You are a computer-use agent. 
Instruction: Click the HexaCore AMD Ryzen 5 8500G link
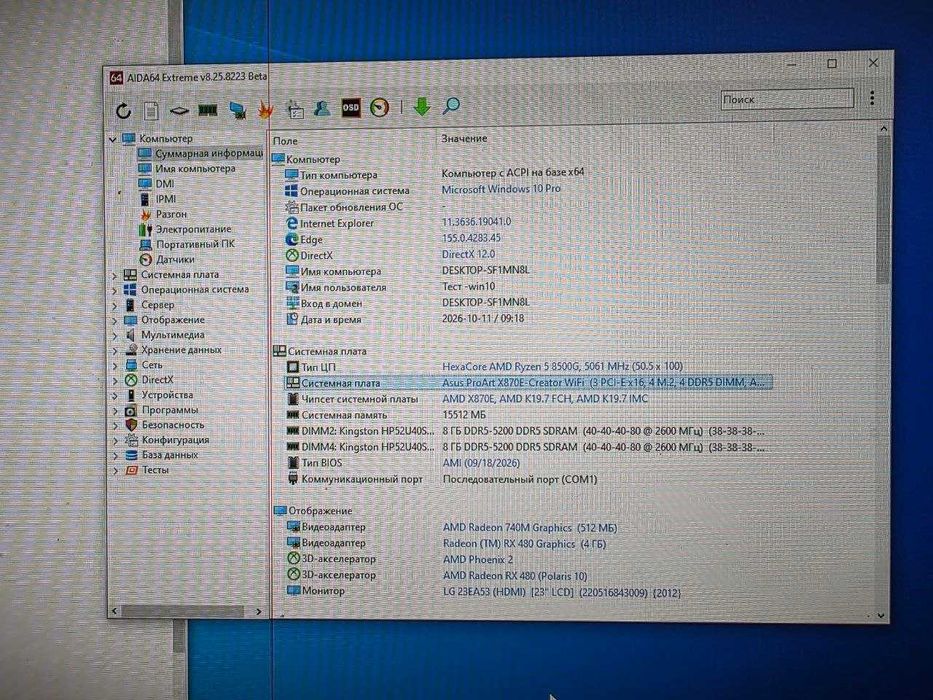[562, 366]
